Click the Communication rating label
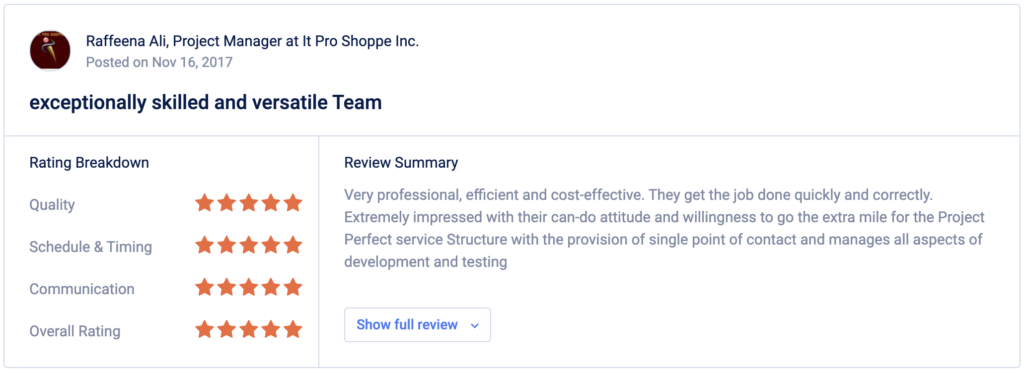 (x=82, y=289)
